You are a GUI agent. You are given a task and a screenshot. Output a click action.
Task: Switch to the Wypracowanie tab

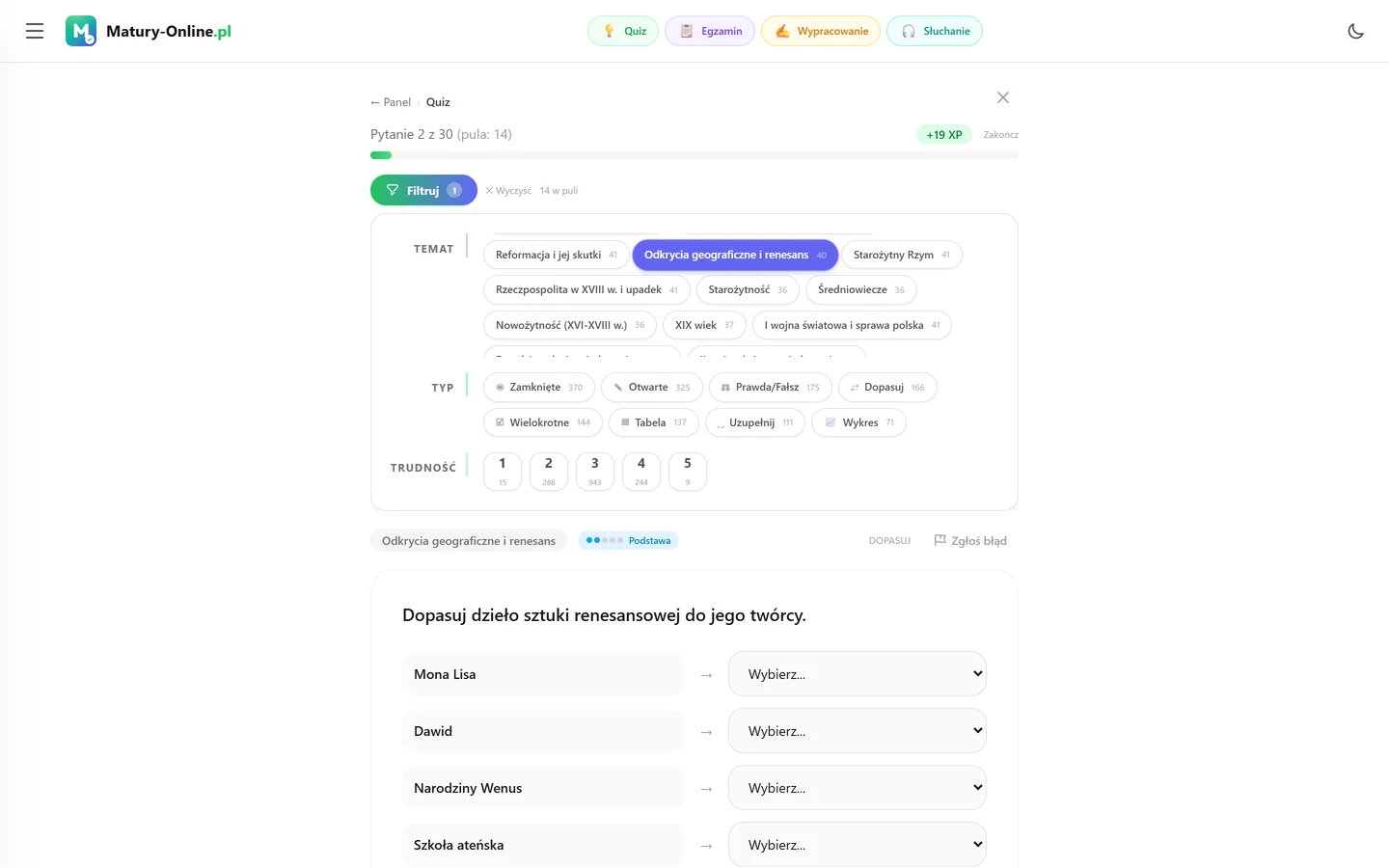[821, 31]
